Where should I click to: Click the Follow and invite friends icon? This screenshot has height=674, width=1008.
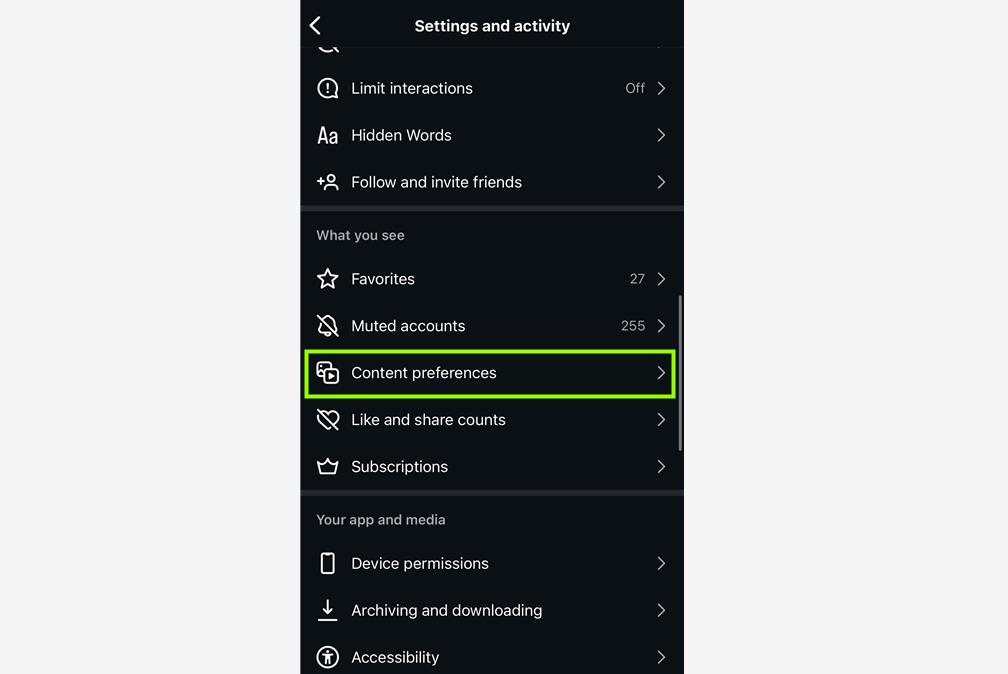pyautogui.click(x=328, y=182)
